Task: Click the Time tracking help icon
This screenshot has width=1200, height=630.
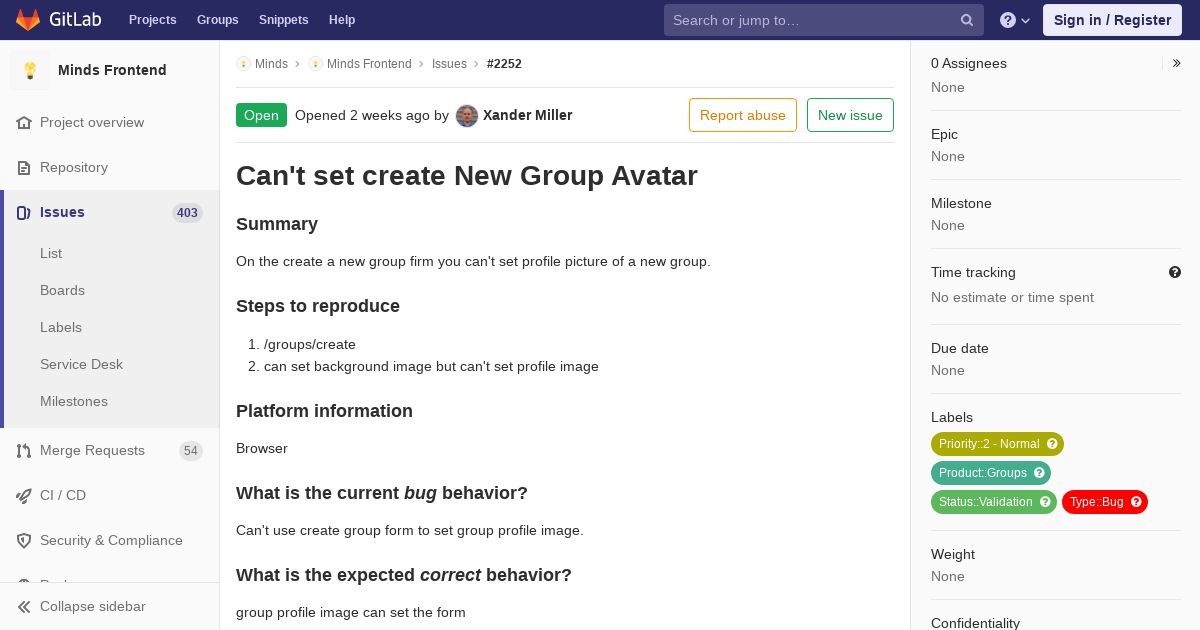Action: coord(1175,272)
